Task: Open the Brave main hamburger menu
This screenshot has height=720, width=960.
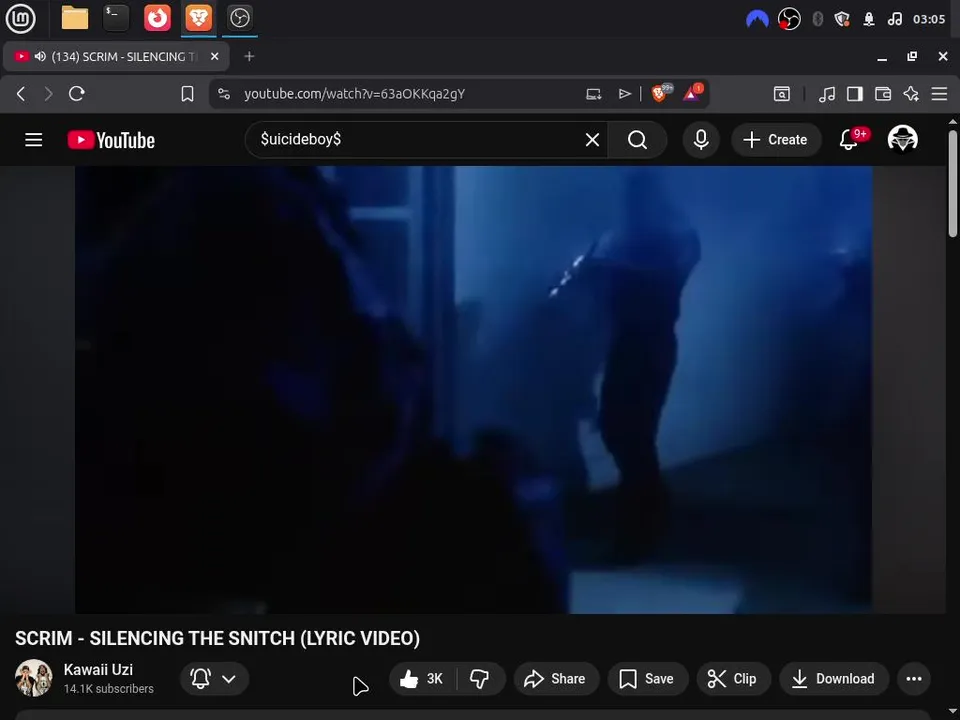Action: [x=939, y=94]
